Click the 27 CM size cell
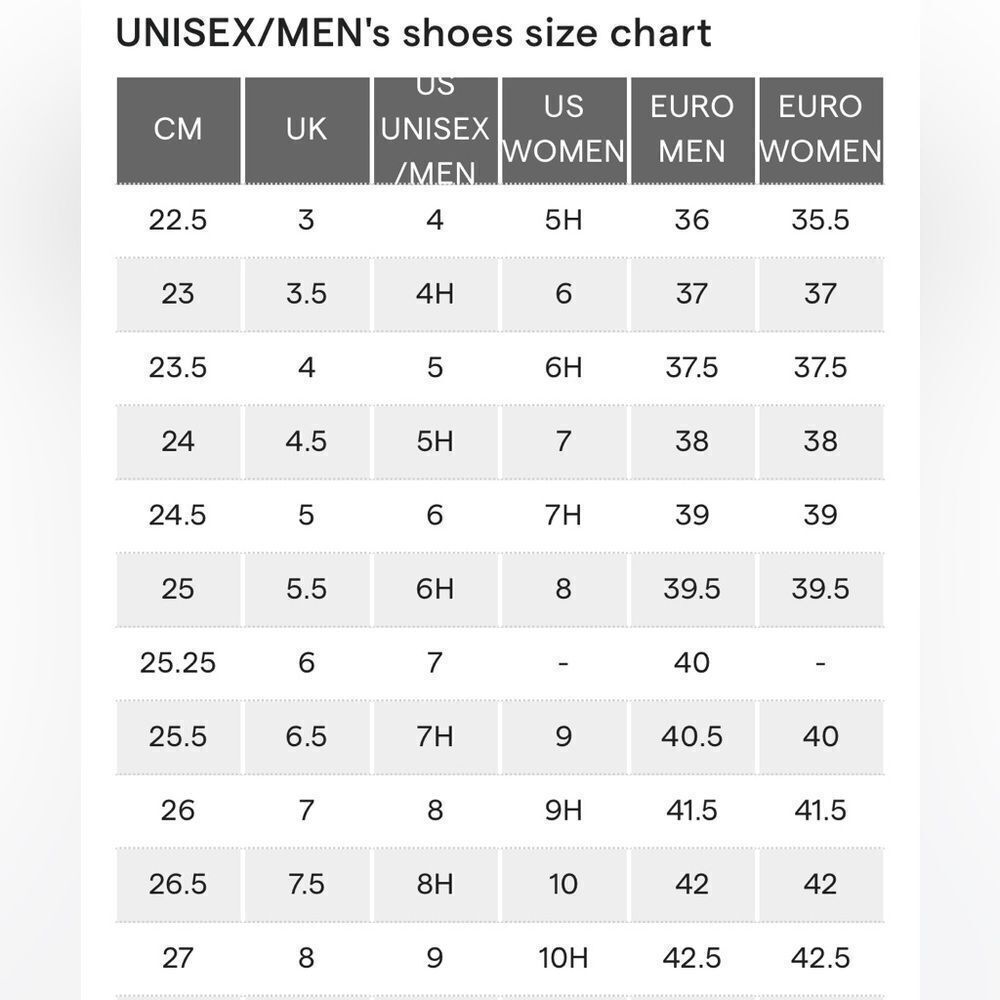1000x1000 pixels. (178, 958)
